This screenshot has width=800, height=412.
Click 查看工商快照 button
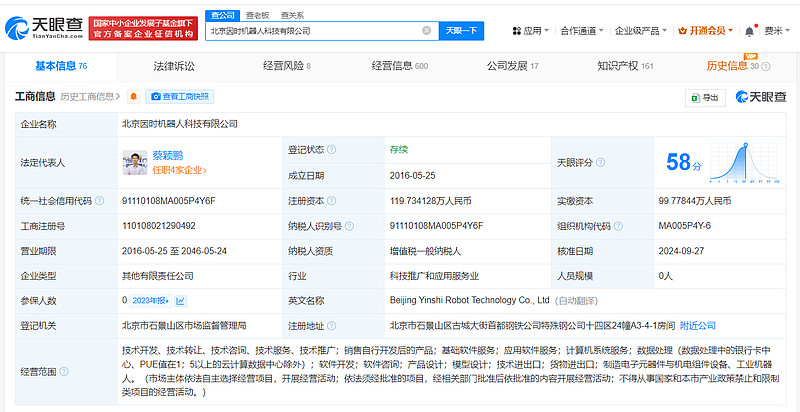click(180, 96)
